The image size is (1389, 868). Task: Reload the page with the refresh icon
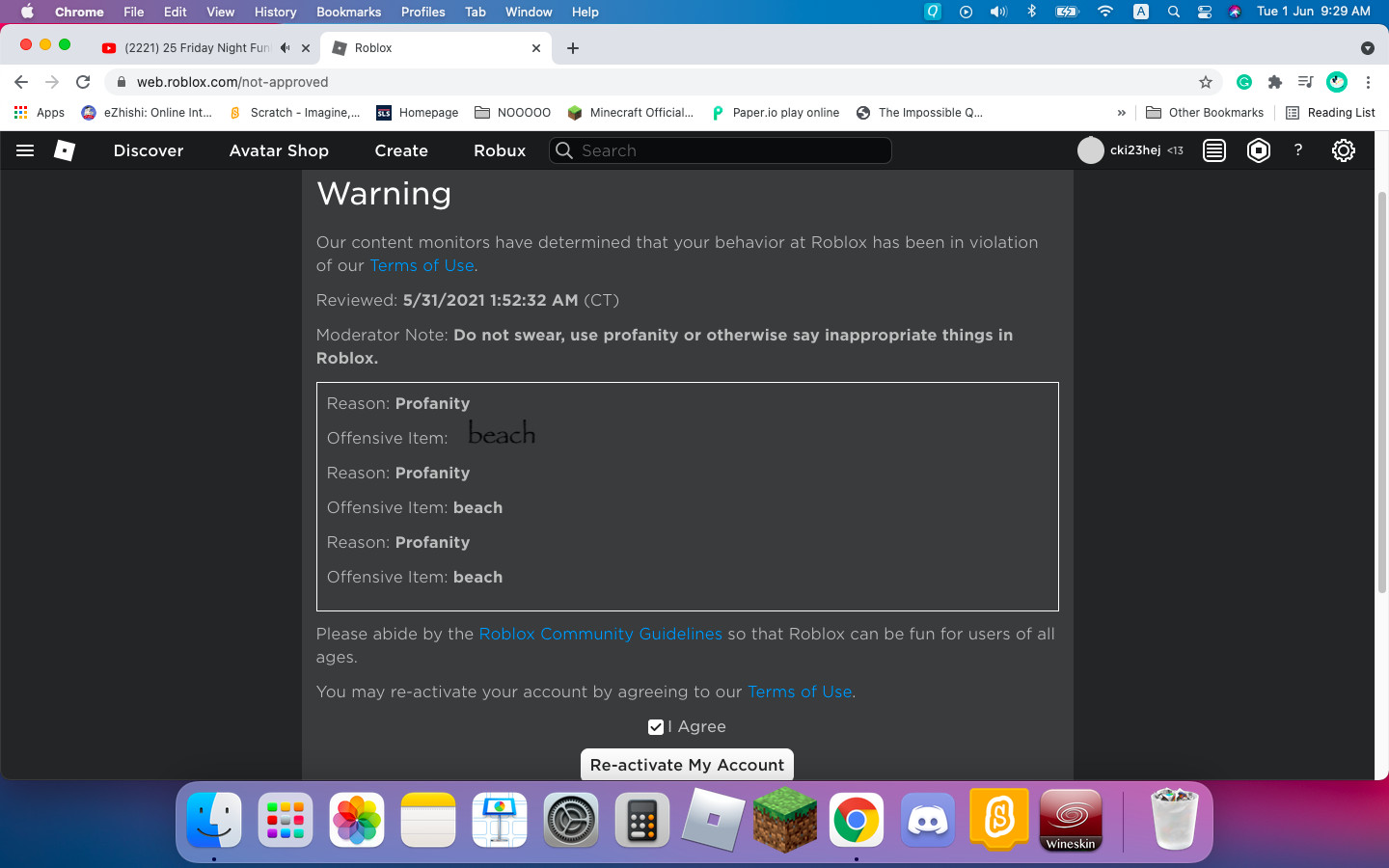tap(83, 82)
